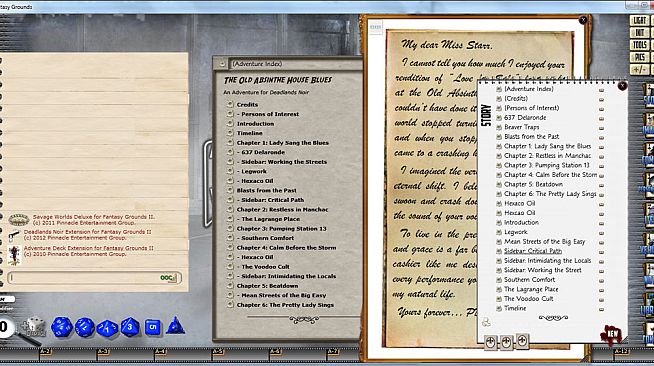Click Chapter 2: Restless in Manchac in Story list
654x366 pixels.
point(547,155)
